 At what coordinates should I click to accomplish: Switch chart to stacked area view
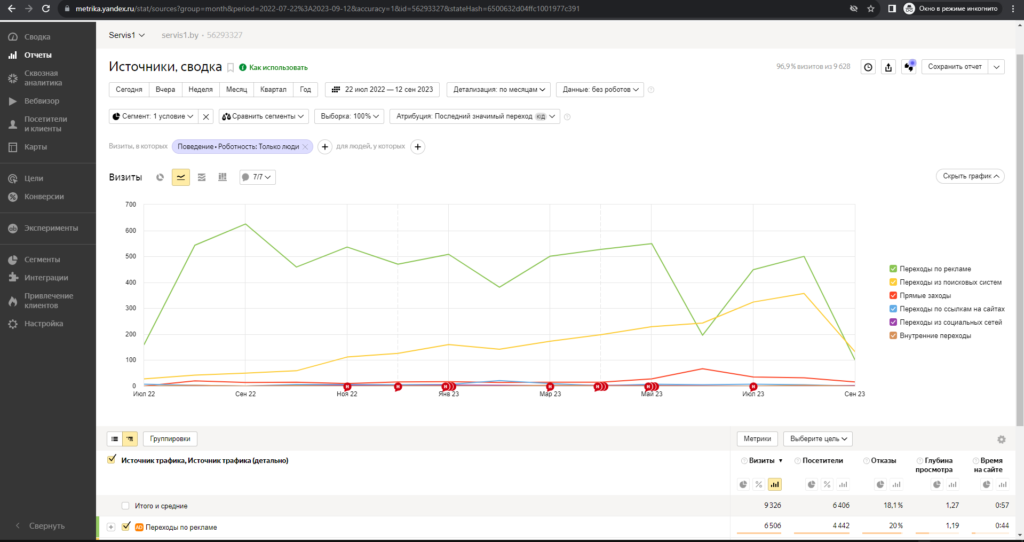pyautogui.click(x=202, y=177)
